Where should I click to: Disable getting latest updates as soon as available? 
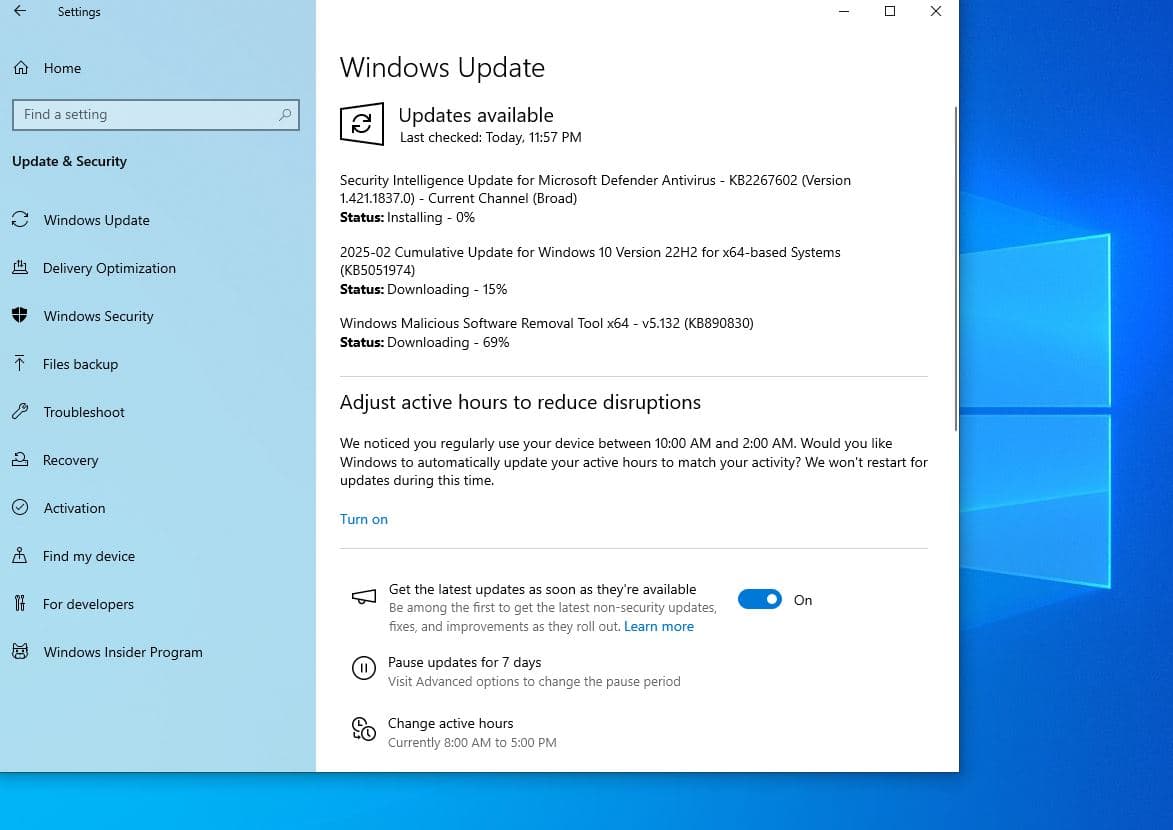(760, 599)
